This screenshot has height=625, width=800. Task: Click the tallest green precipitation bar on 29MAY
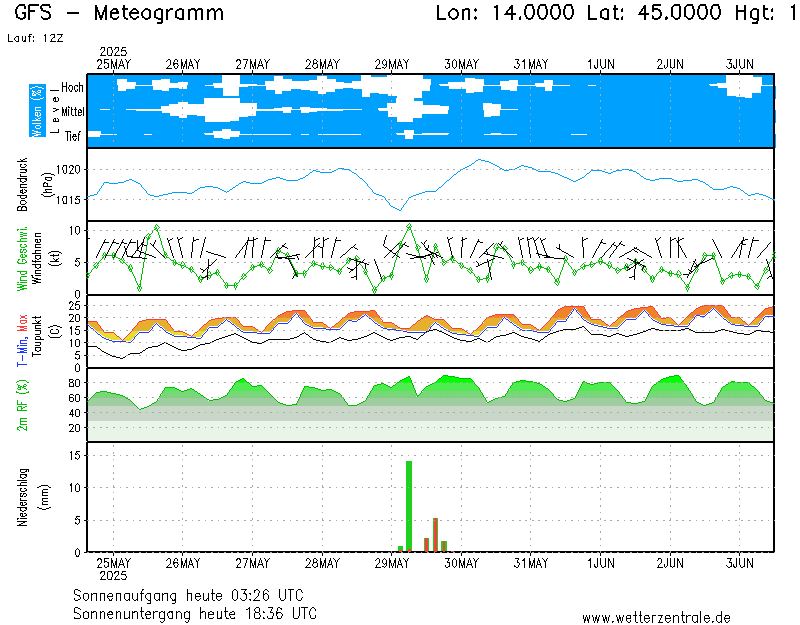point(409,506)
